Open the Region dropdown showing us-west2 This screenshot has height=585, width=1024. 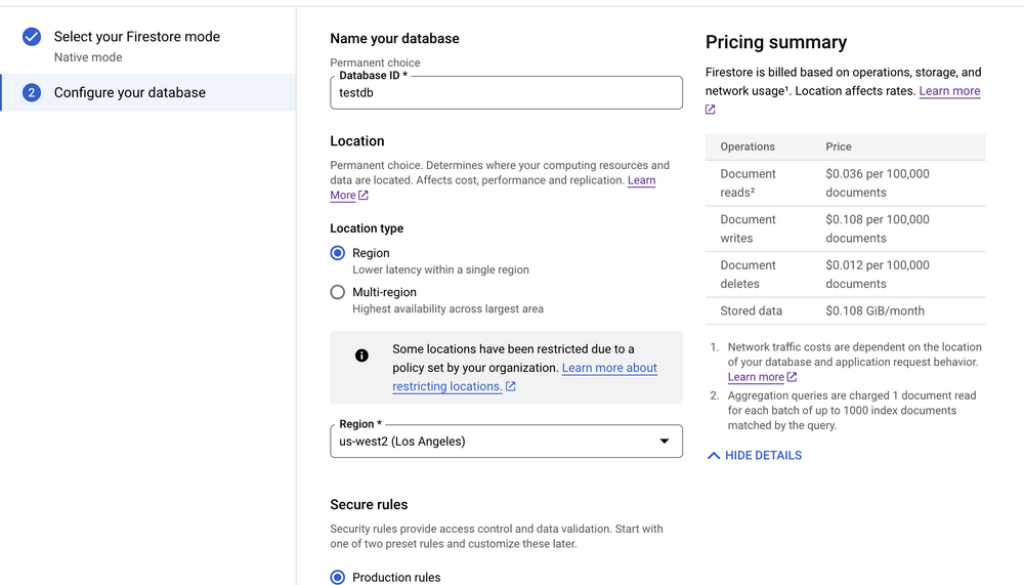[x=495, y=441]
